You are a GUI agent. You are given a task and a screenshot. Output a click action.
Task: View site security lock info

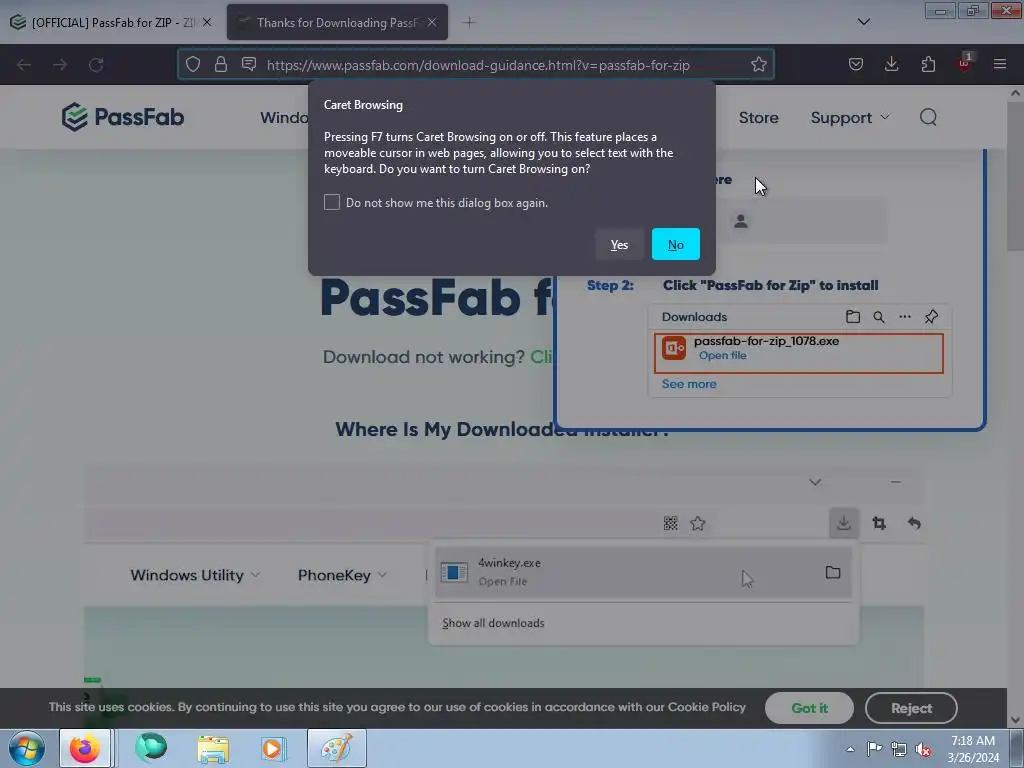coord(221,65)
